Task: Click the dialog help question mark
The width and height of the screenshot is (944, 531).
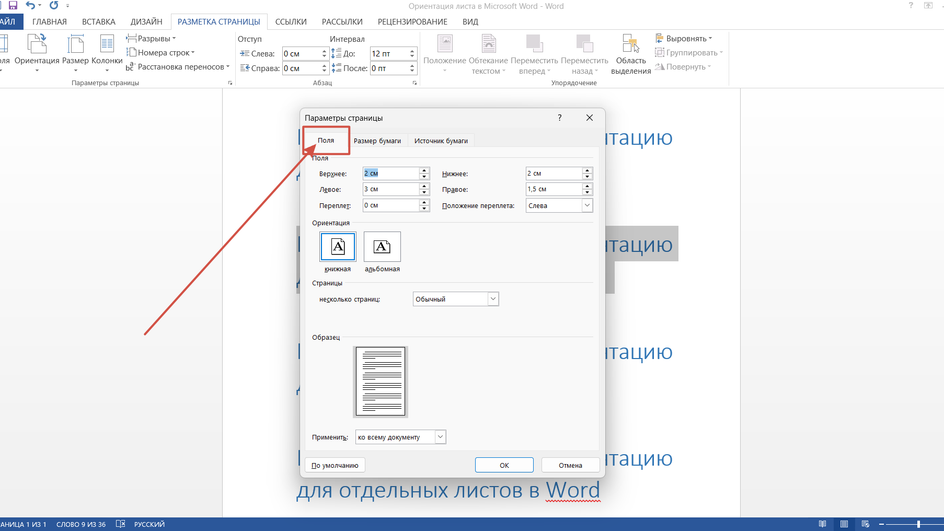Action: (559, 117)
